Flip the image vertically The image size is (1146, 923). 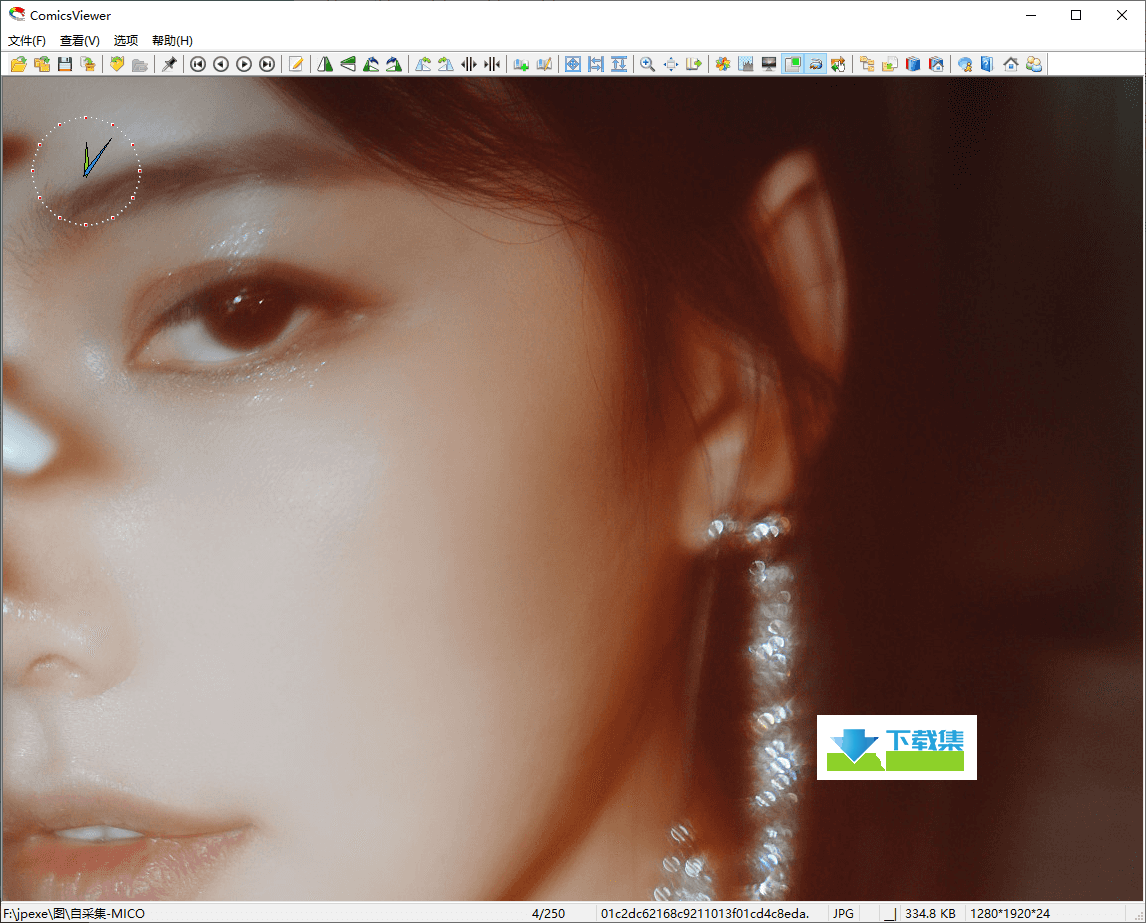click(x=348, y=64)
